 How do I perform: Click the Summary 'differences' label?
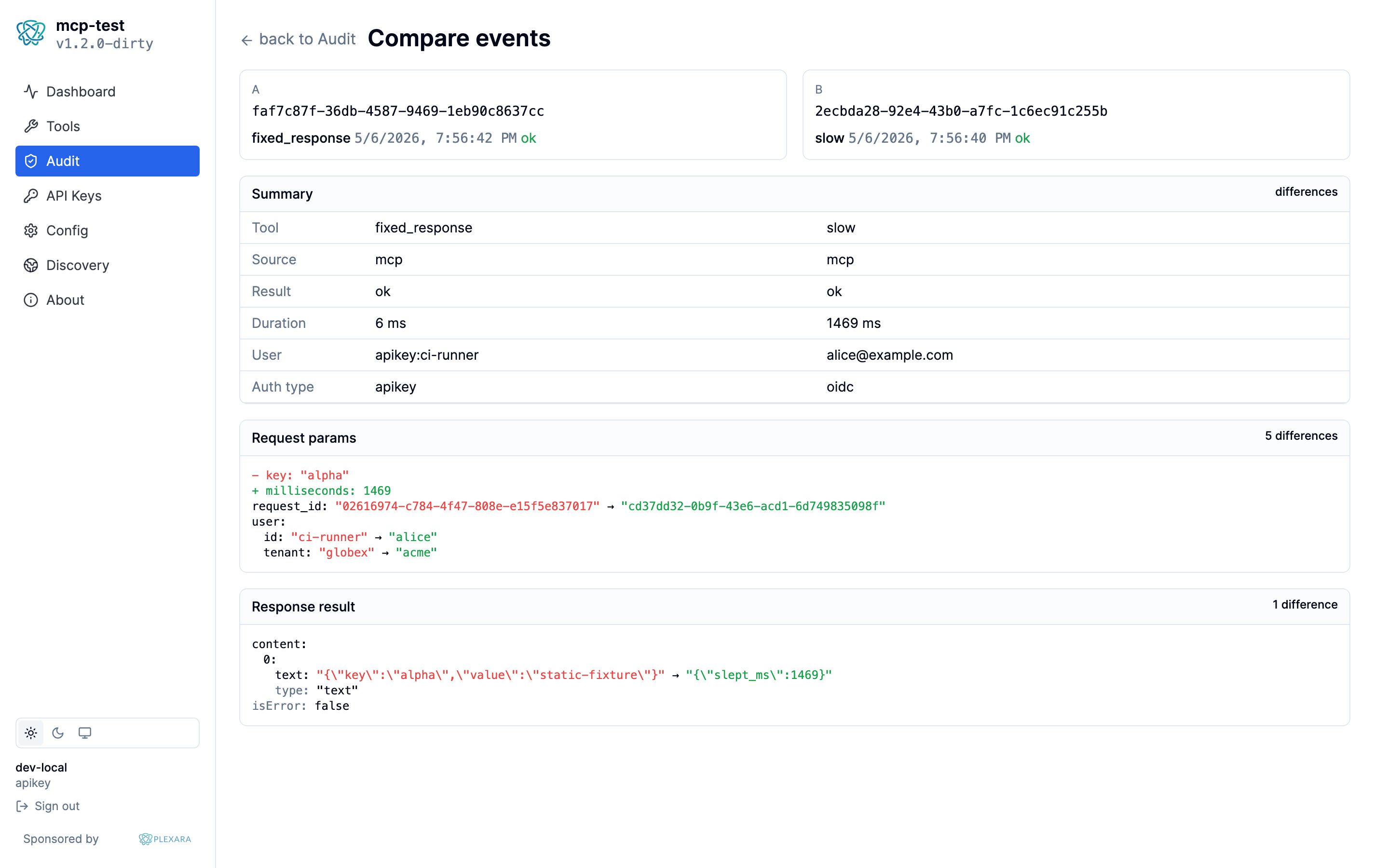(1306, 192)
